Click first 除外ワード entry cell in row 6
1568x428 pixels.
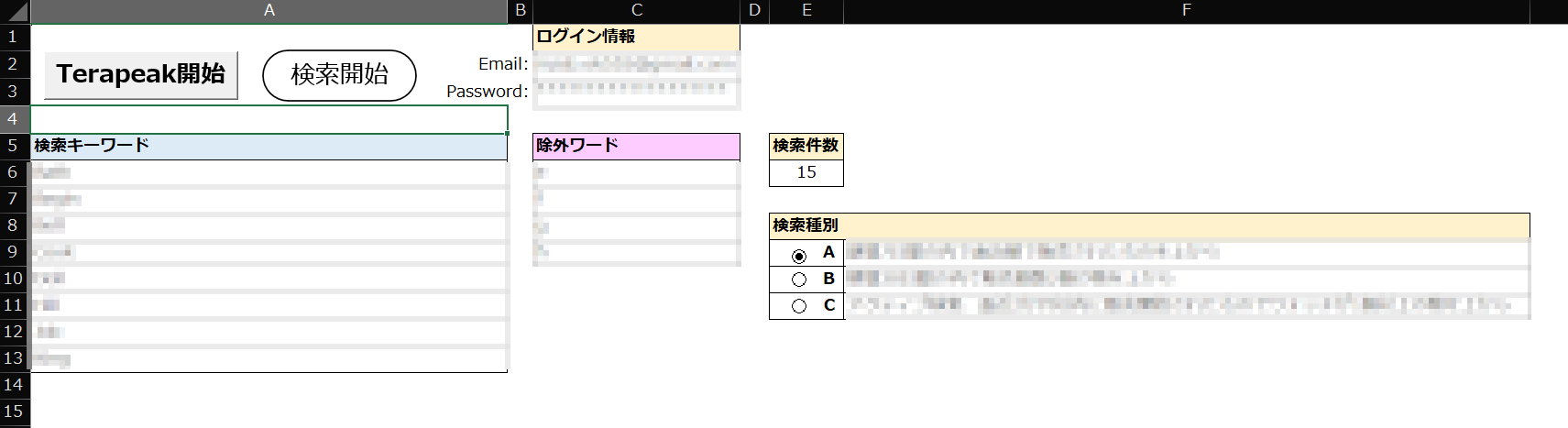pos(636,172)
